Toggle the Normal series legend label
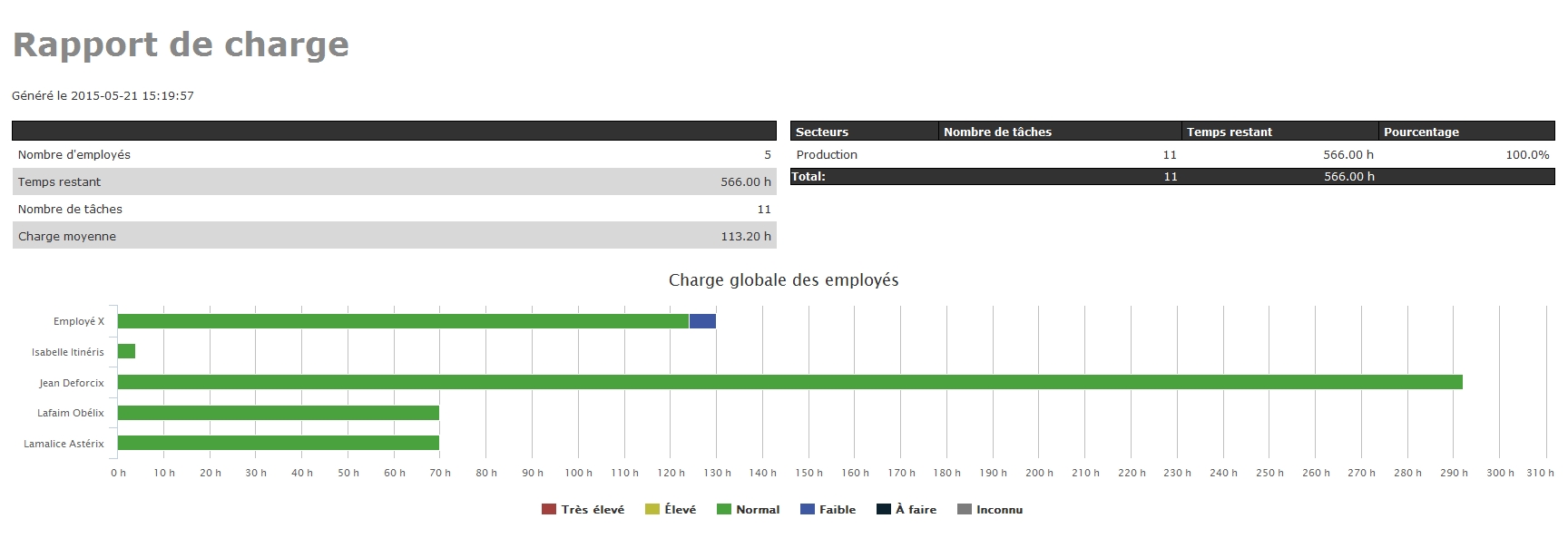Image resolution: width=1568 pixels, height=548 pixels. click(x=758, y=510)
